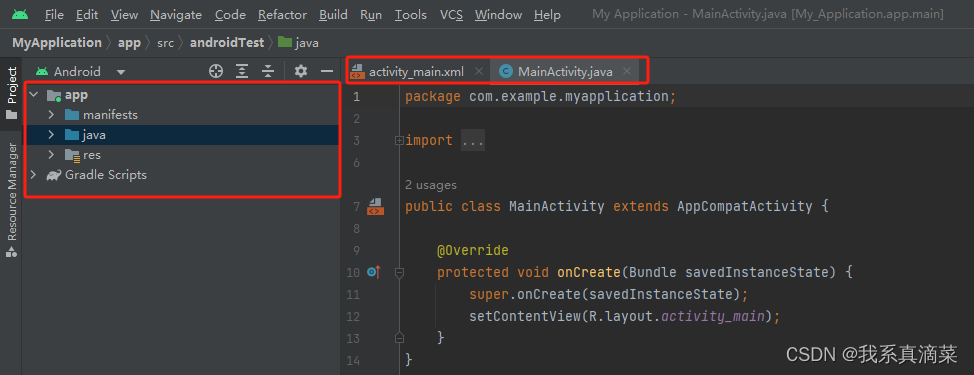Open the View menu
Image resolution: width=974 pixels, height=375 pixels.
pyautogui.click(x=124, y=15)
